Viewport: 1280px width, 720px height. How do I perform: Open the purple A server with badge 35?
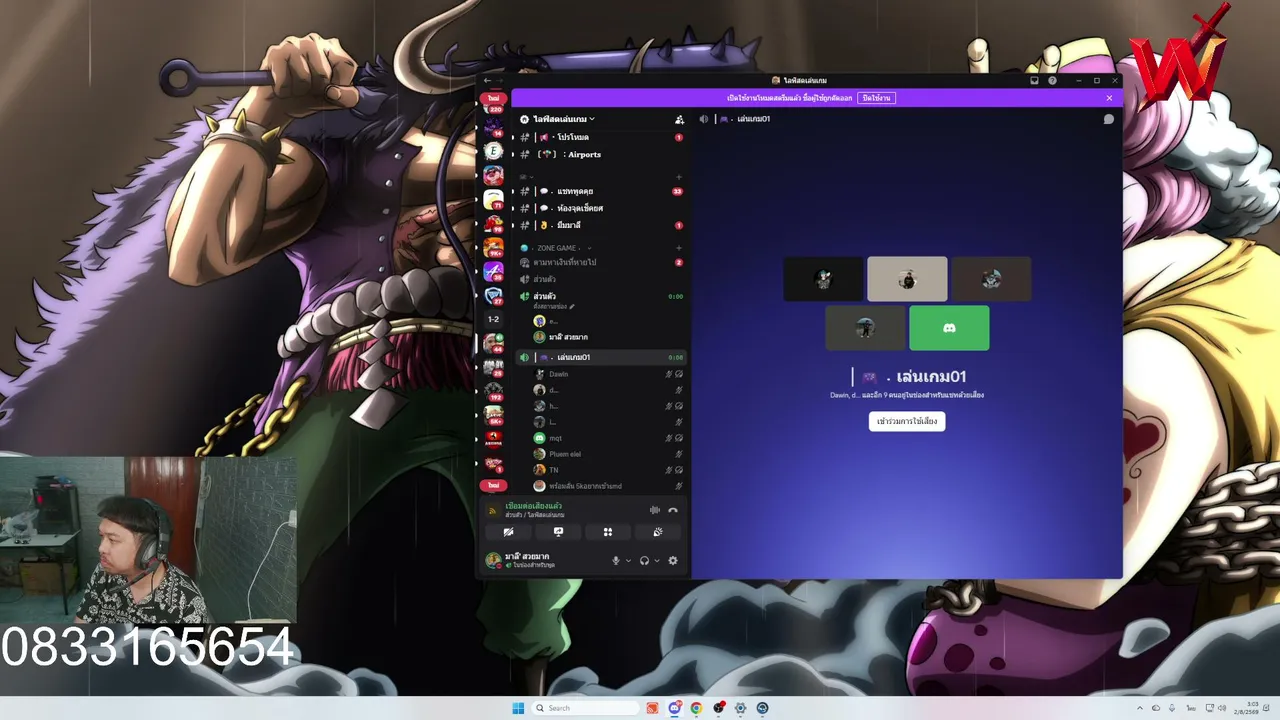(493, 271)
